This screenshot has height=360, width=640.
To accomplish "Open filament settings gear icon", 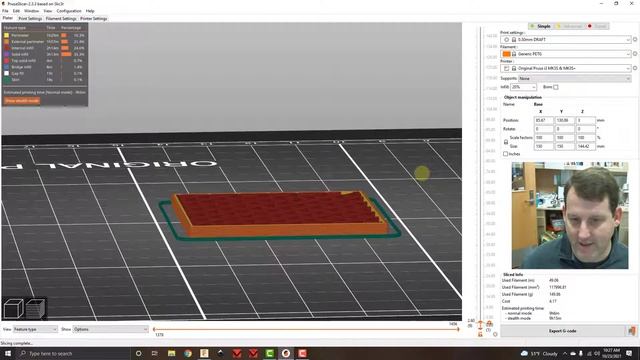I will [635, 54].
